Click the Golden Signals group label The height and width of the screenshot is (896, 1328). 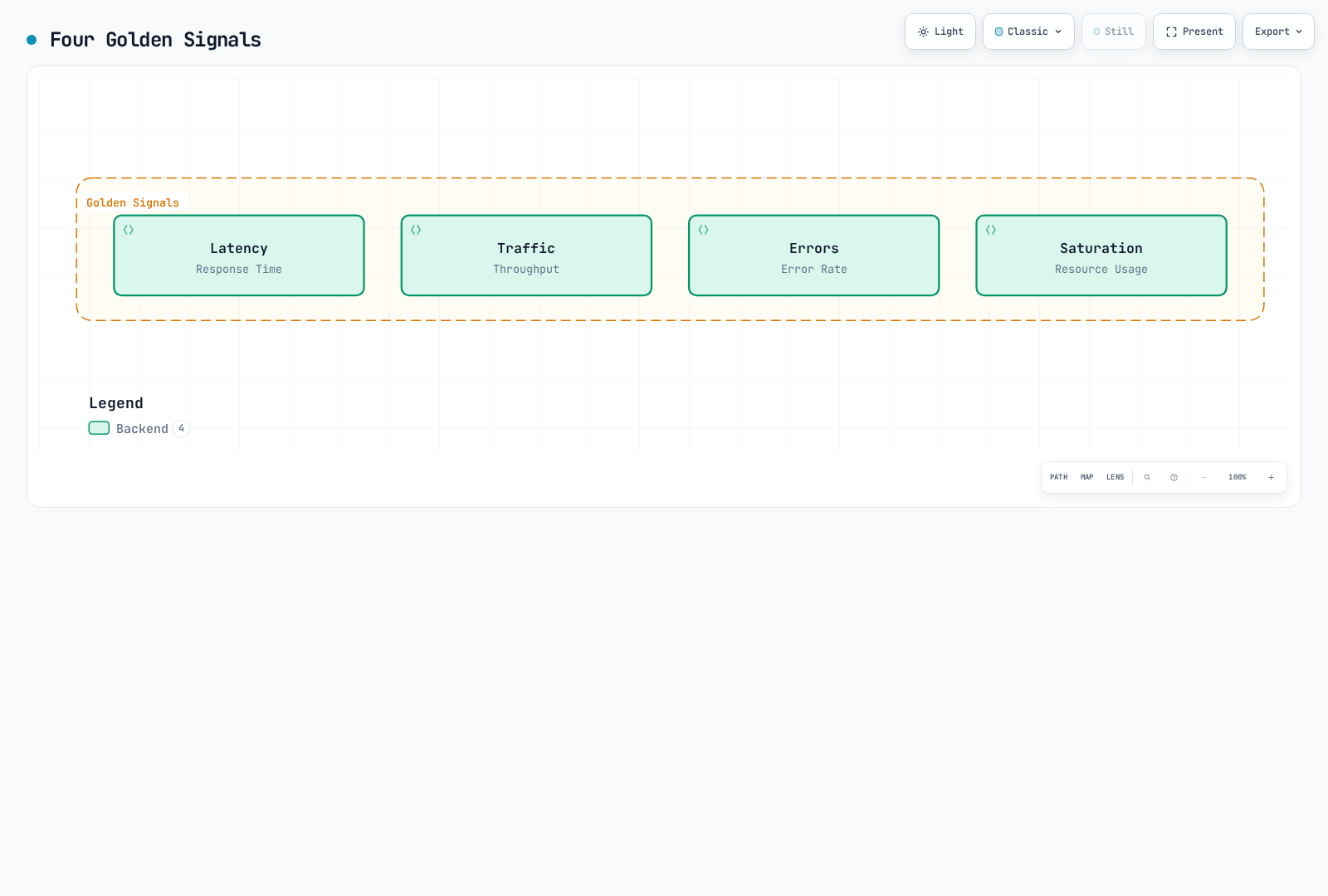(x=133, y=202)
